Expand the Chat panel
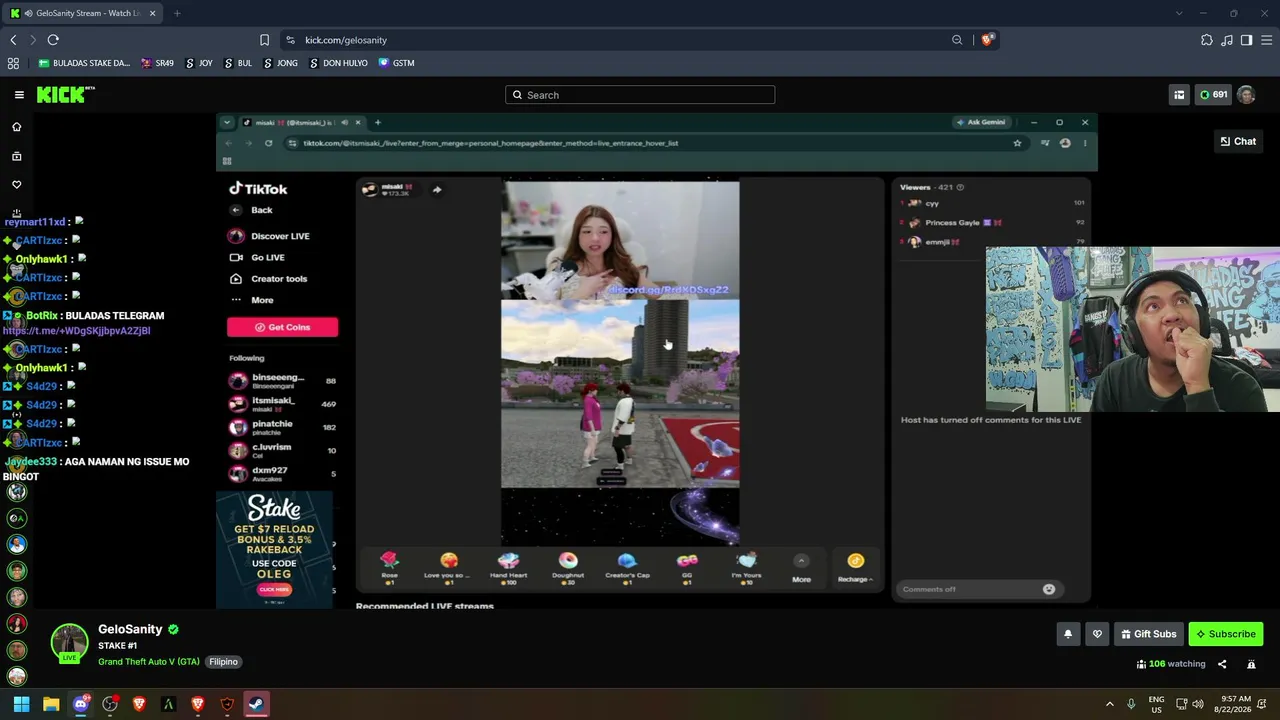Image resolution: width=1280 pixels, height=720 pixels. coord(1238,141)
